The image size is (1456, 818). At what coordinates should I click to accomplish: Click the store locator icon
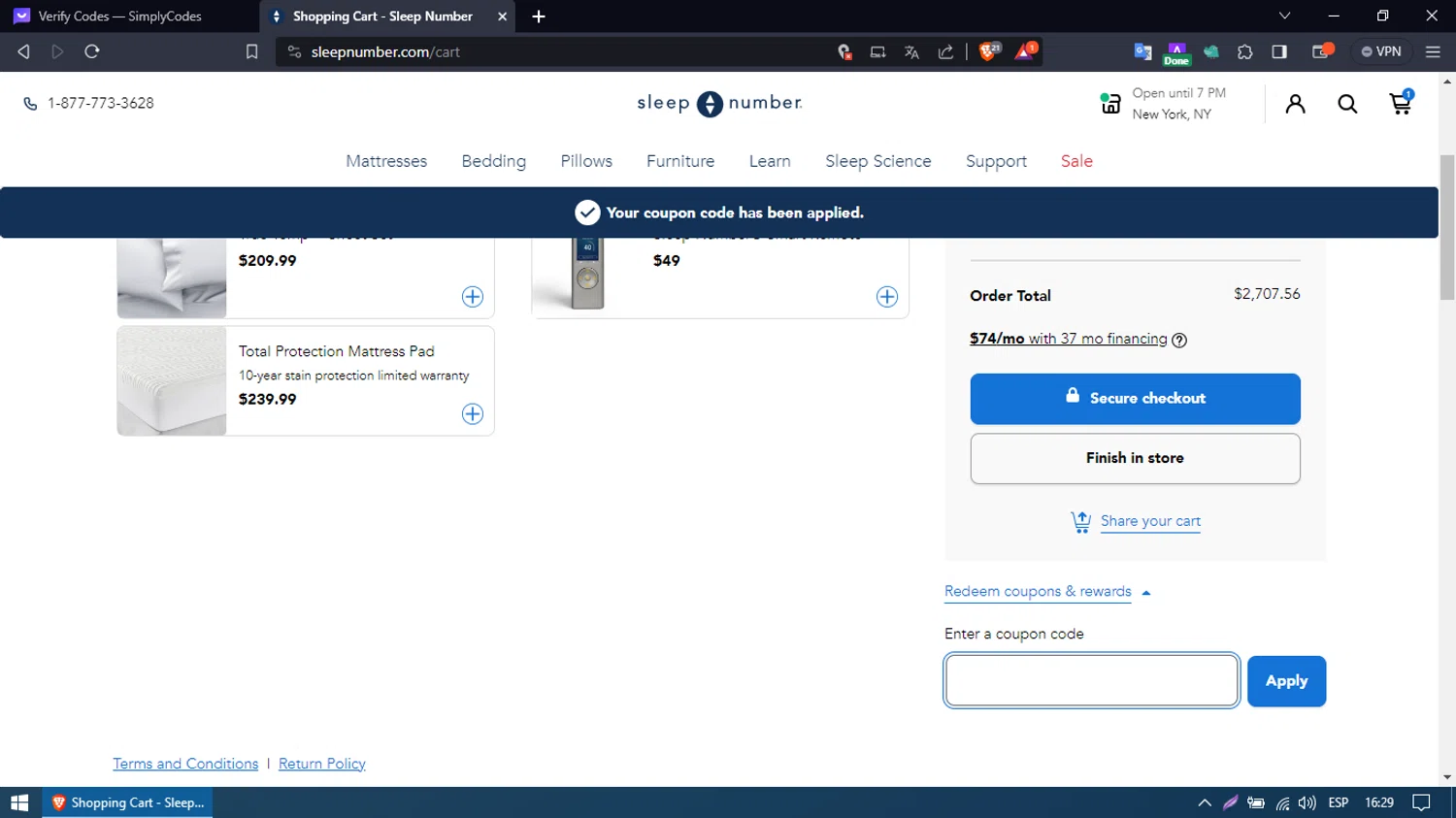pyautogui.click(x=1110, y=103)
